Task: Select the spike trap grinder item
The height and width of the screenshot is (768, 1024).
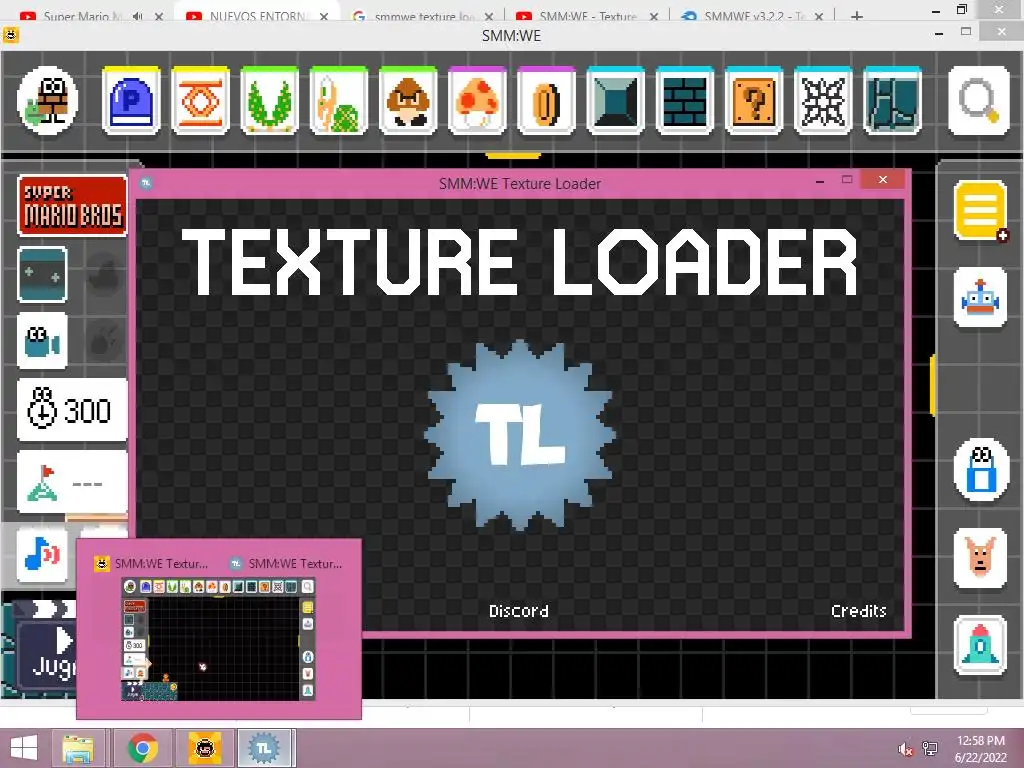Action: 824,101
